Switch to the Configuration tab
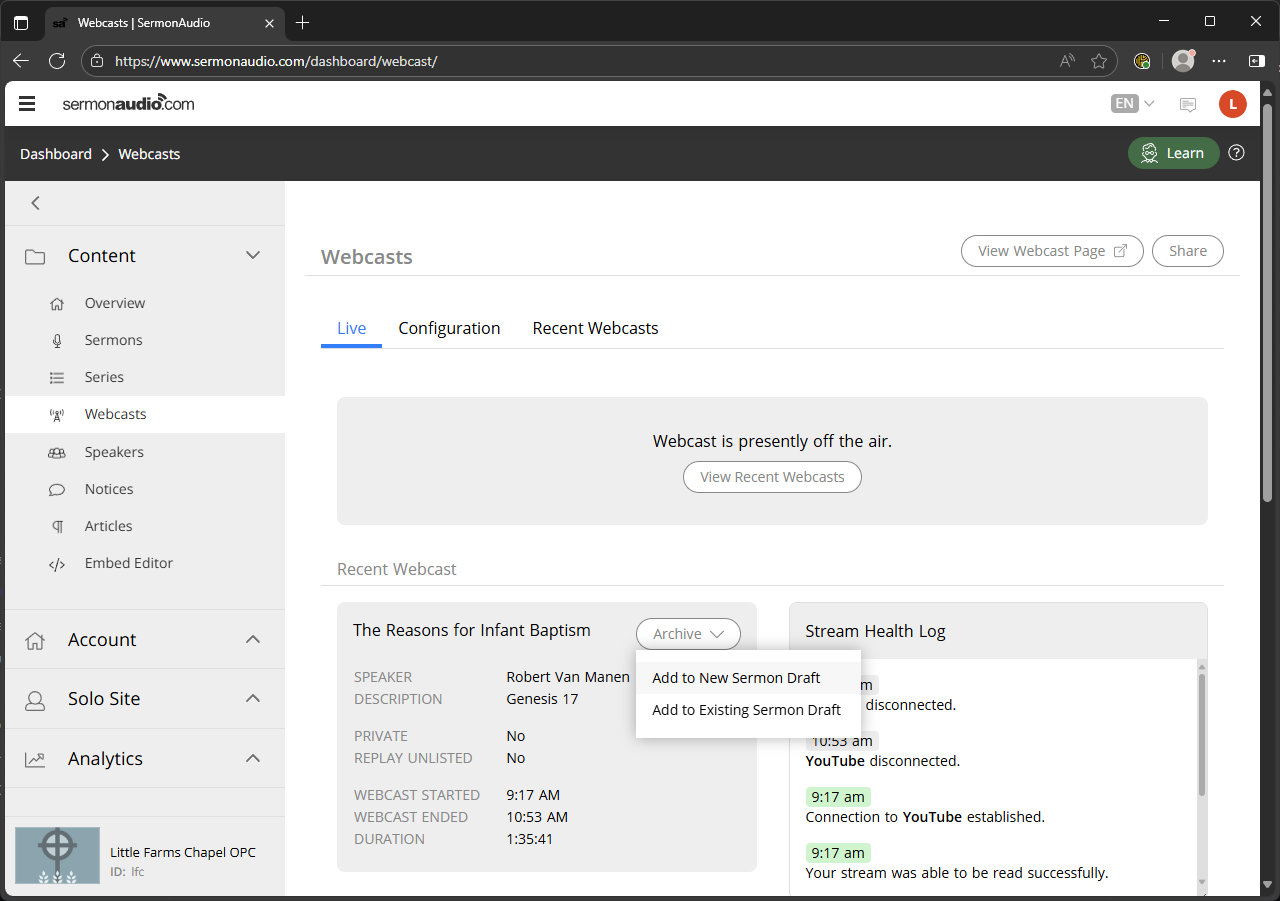 click(449, 328)
